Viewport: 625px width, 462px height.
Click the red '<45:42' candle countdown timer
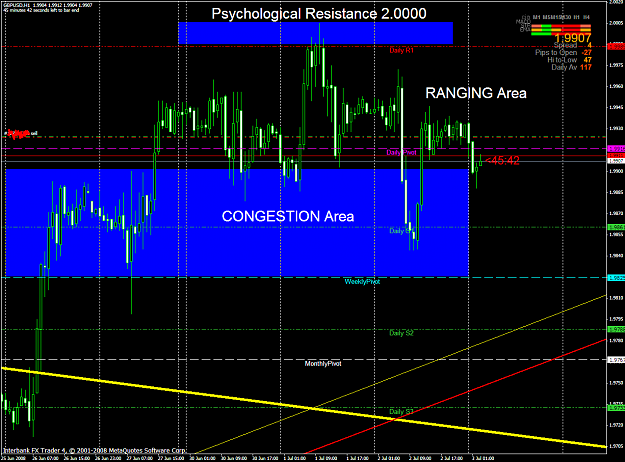point(503,161)
